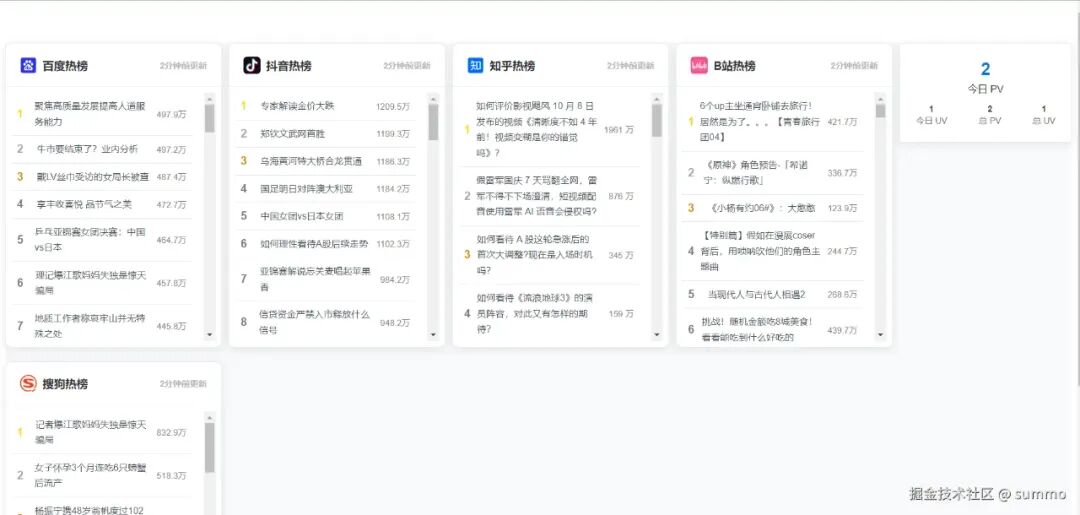1080x515 pixels.
Task: Click the Sogou S logo icon
Action: (x=28, y=383)
